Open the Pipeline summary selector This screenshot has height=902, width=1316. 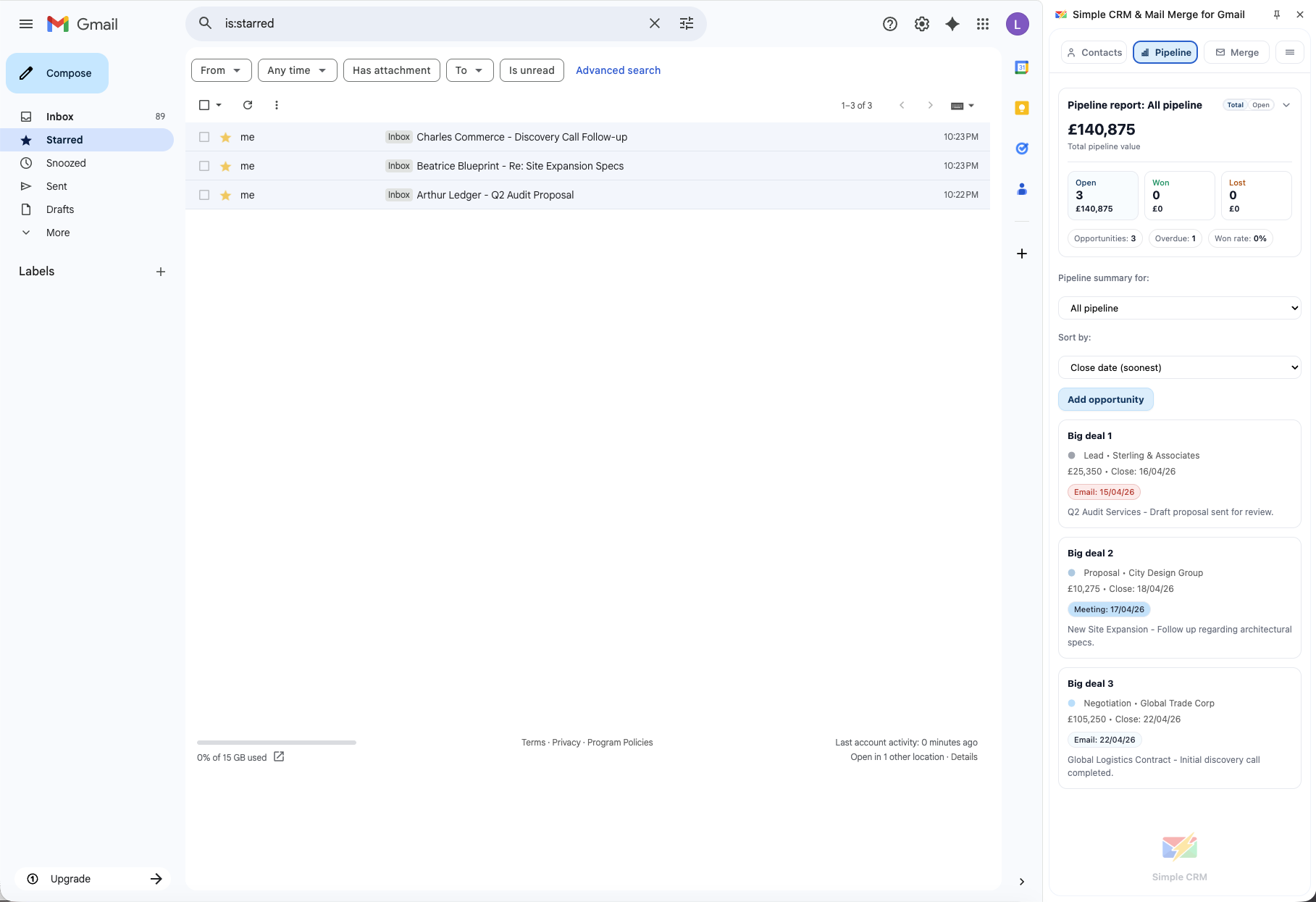coord(1179,308)
